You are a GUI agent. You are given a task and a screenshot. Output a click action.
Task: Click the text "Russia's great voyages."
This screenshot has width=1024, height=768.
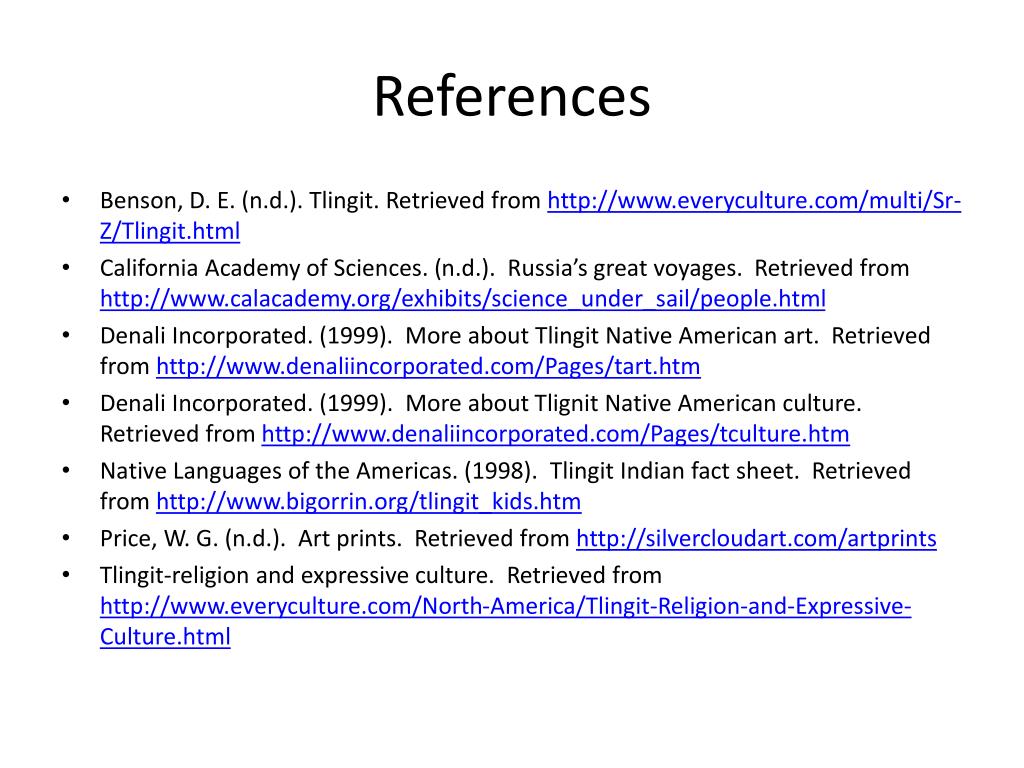pos(625,268)
